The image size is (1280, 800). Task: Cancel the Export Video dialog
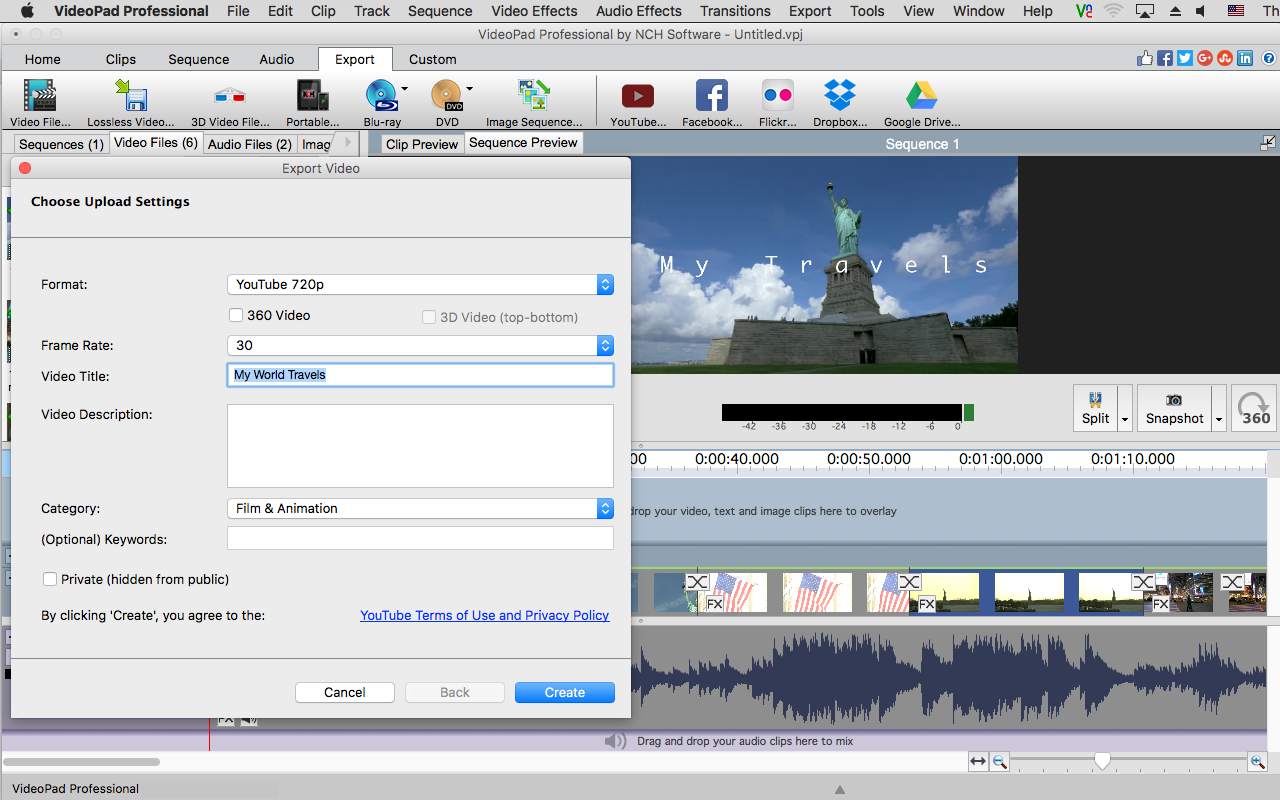coord(345,692)
